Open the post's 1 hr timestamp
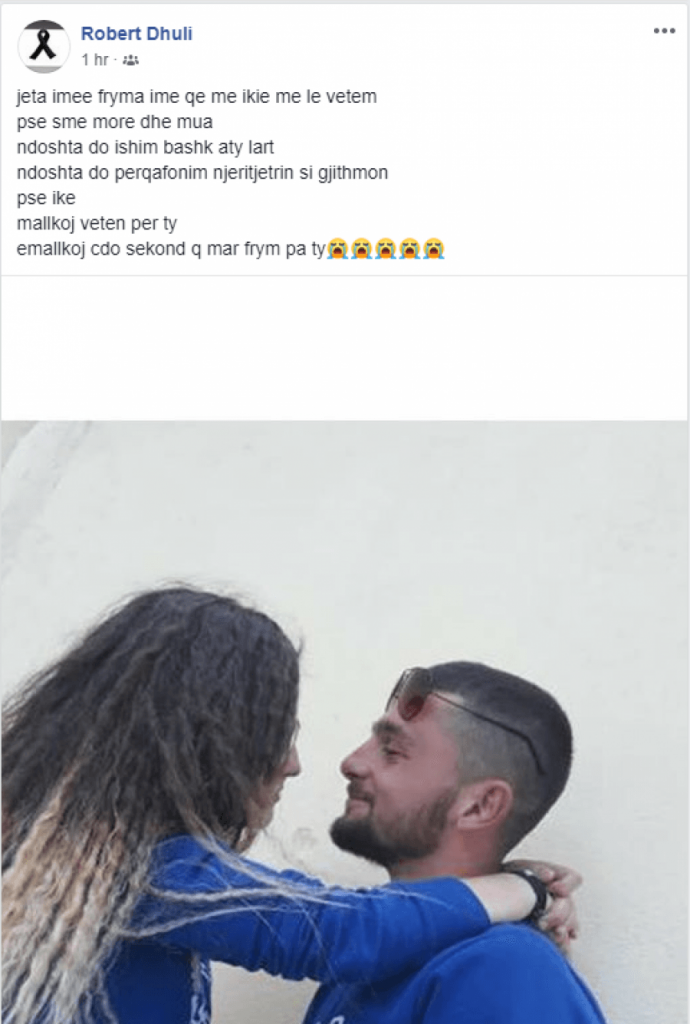Viewport: 690px width, 1024px height. coord(95,60)
